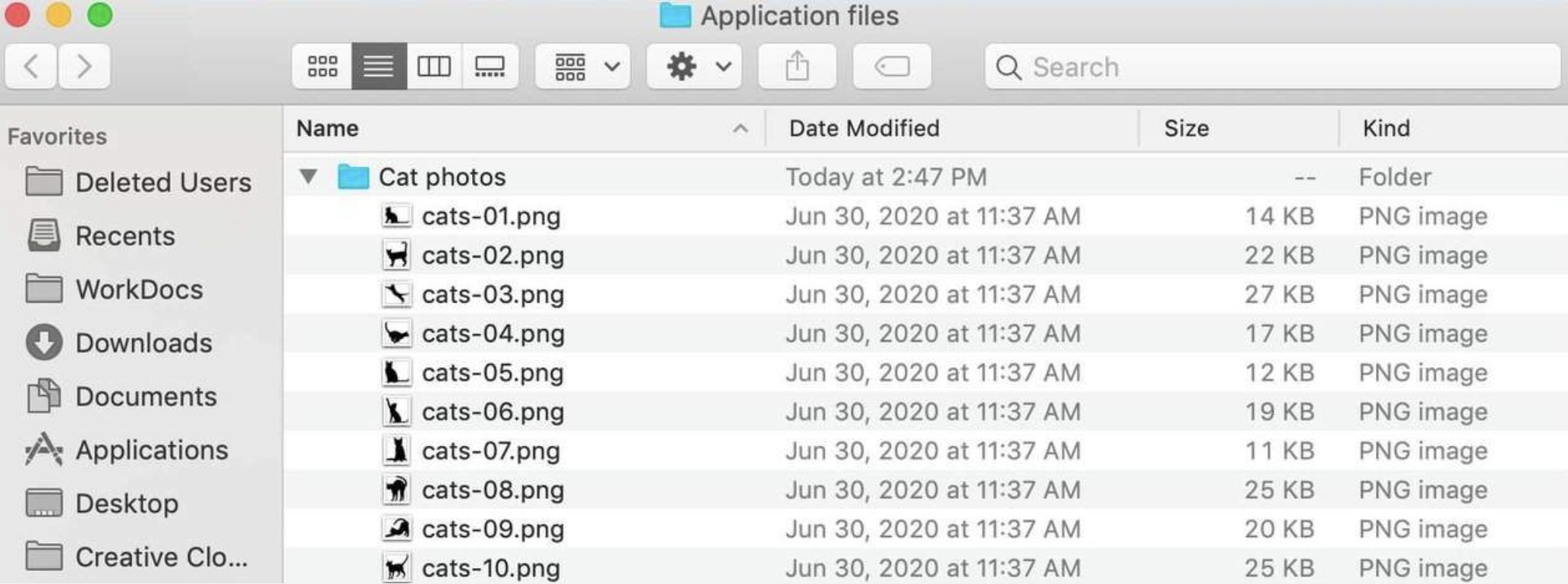Viewport: 1568px width, 584px height.
Task: Go forward with the right arrow
Action: point(84,67)
